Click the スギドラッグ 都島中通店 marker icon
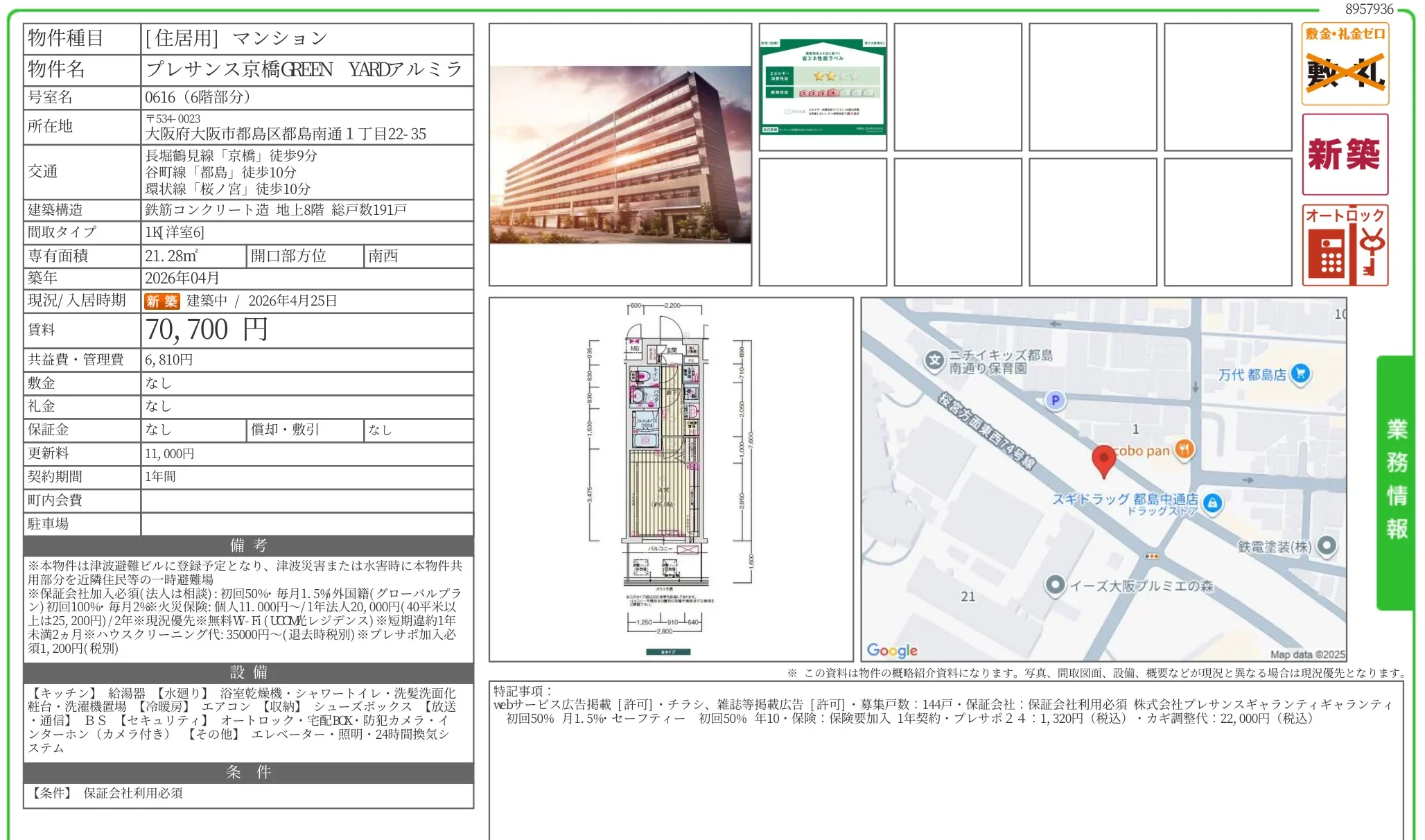 (1212, 503)
